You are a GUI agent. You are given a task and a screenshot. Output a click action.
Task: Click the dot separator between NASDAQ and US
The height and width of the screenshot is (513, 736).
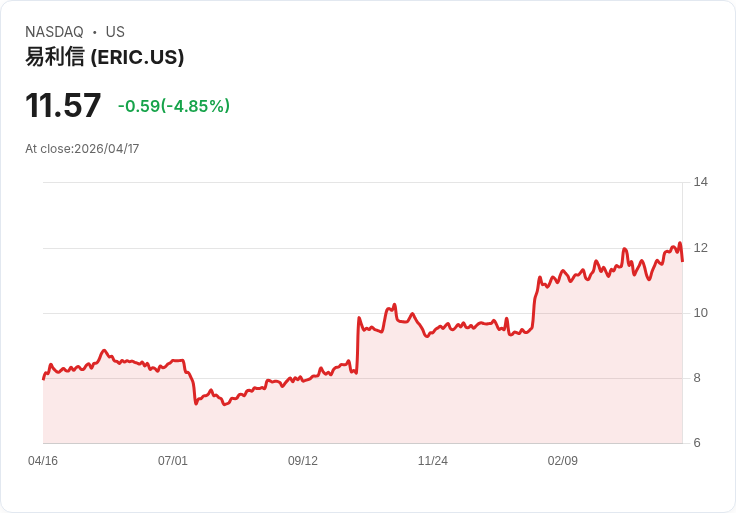[x=95, y=32]
